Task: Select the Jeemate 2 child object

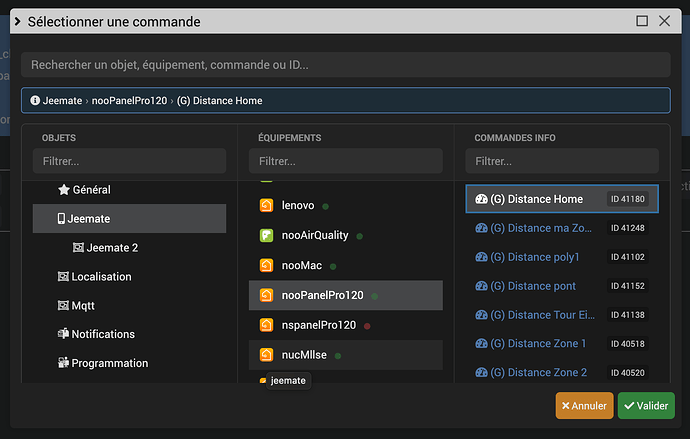Action: (x=129, y=248)
